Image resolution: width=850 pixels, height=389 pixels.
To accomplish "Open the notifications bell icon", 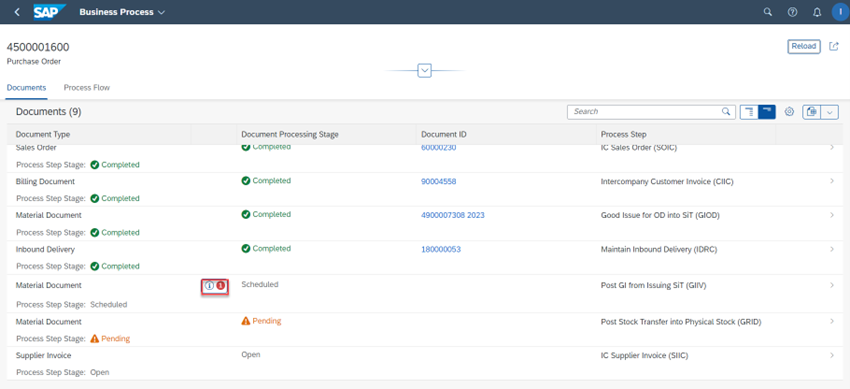I will [817, 12].
